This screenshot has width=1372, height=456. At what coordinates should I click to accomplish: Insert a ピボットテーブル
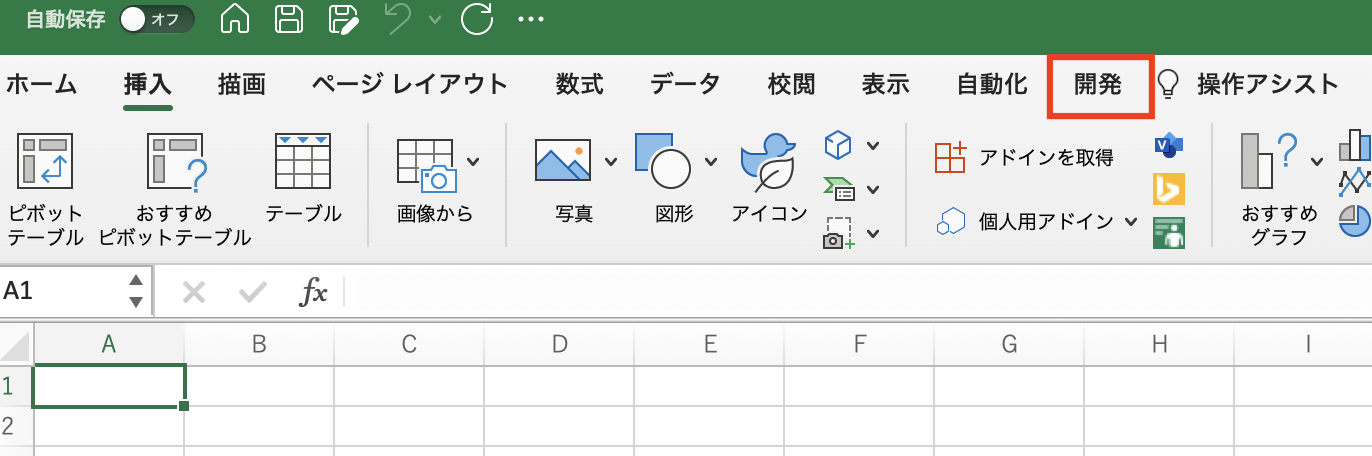(x=45, y=188)
